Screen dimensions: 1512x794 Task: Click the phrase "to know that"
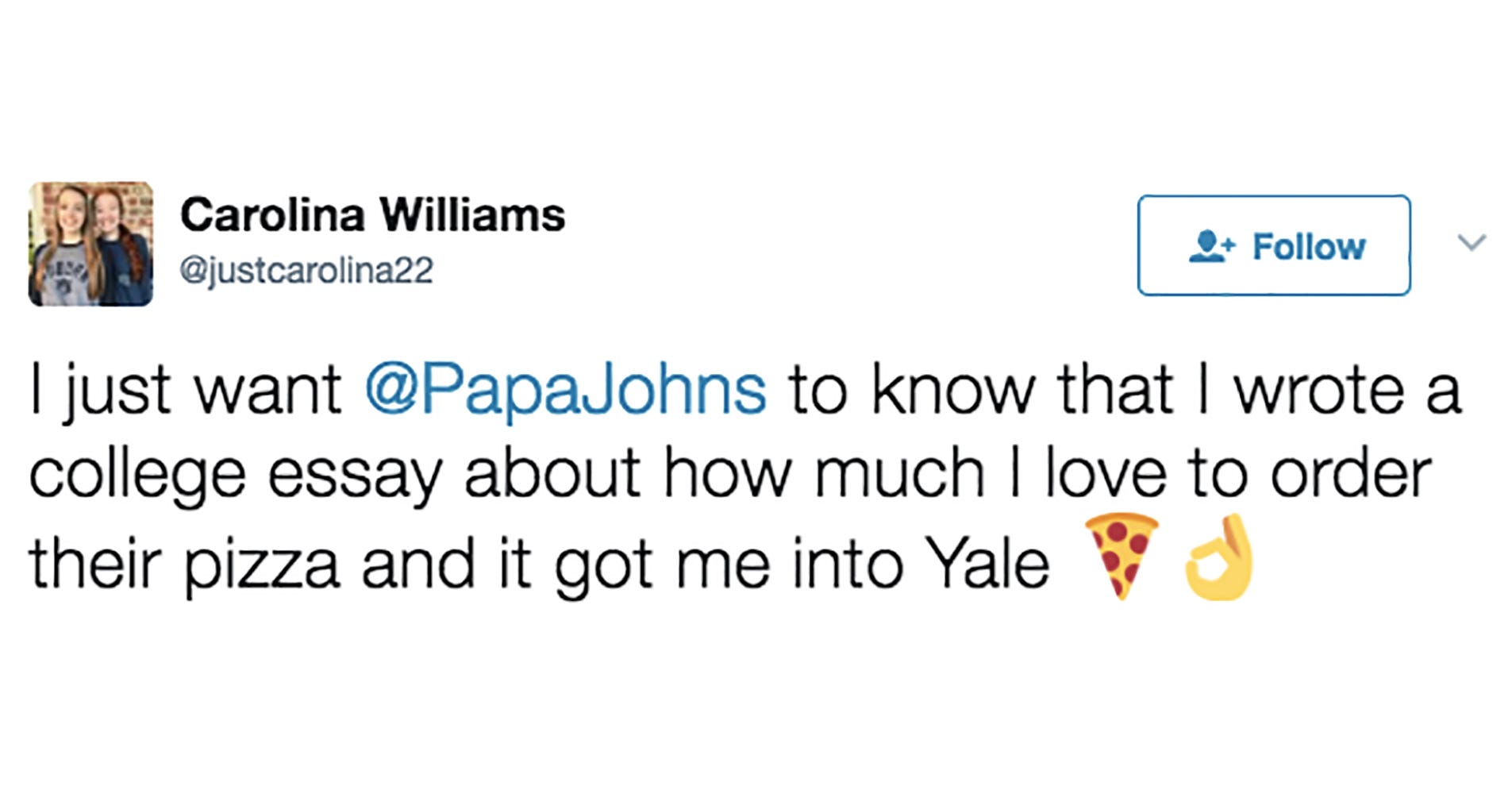(x=981, y=390)
